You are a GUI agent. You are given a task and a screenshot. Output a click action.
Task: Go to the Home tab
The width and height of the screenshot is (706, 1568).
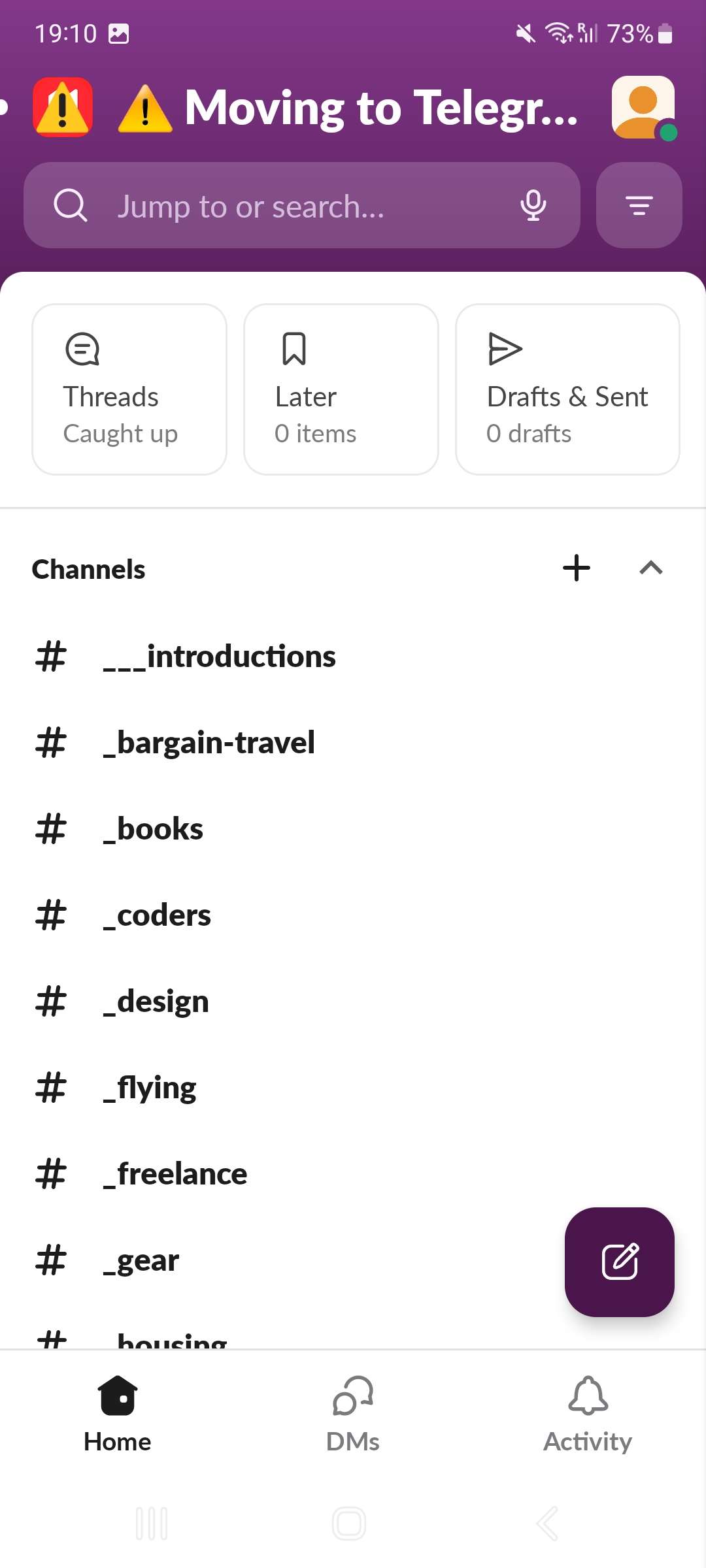118,1414
